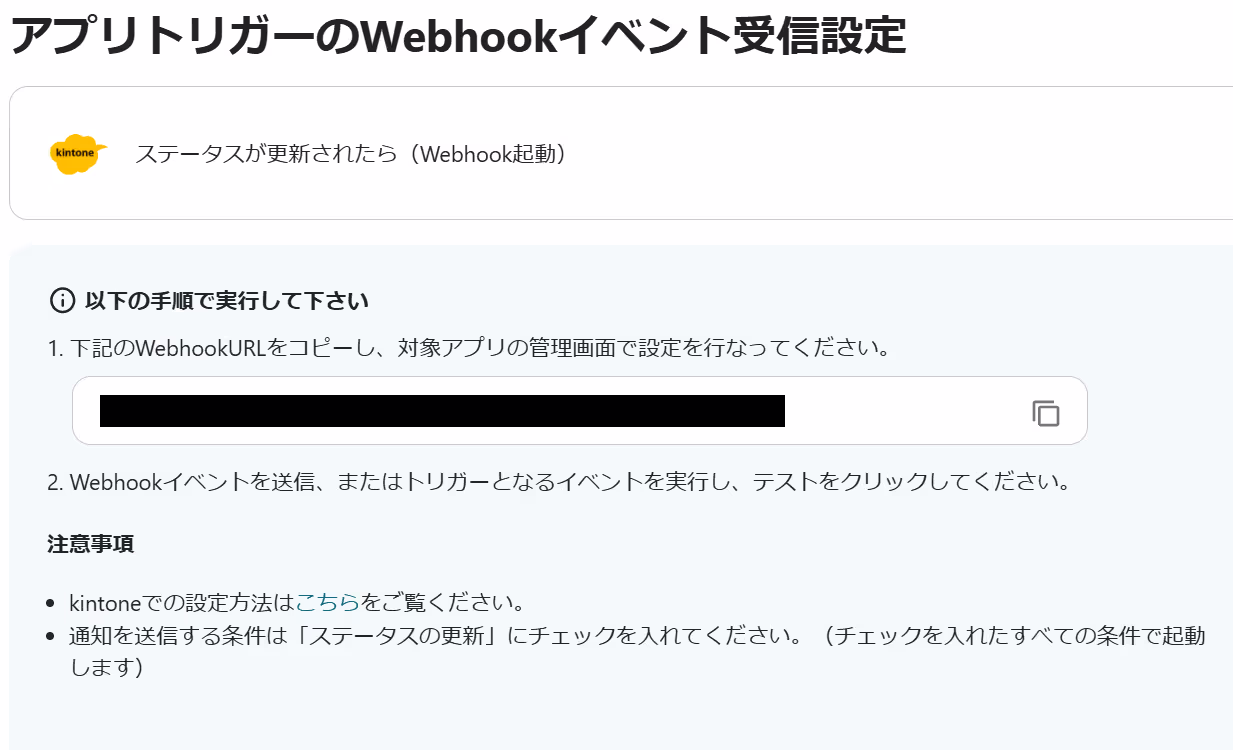Click step 2 instruction about sending Webhook event

[560, 482]
